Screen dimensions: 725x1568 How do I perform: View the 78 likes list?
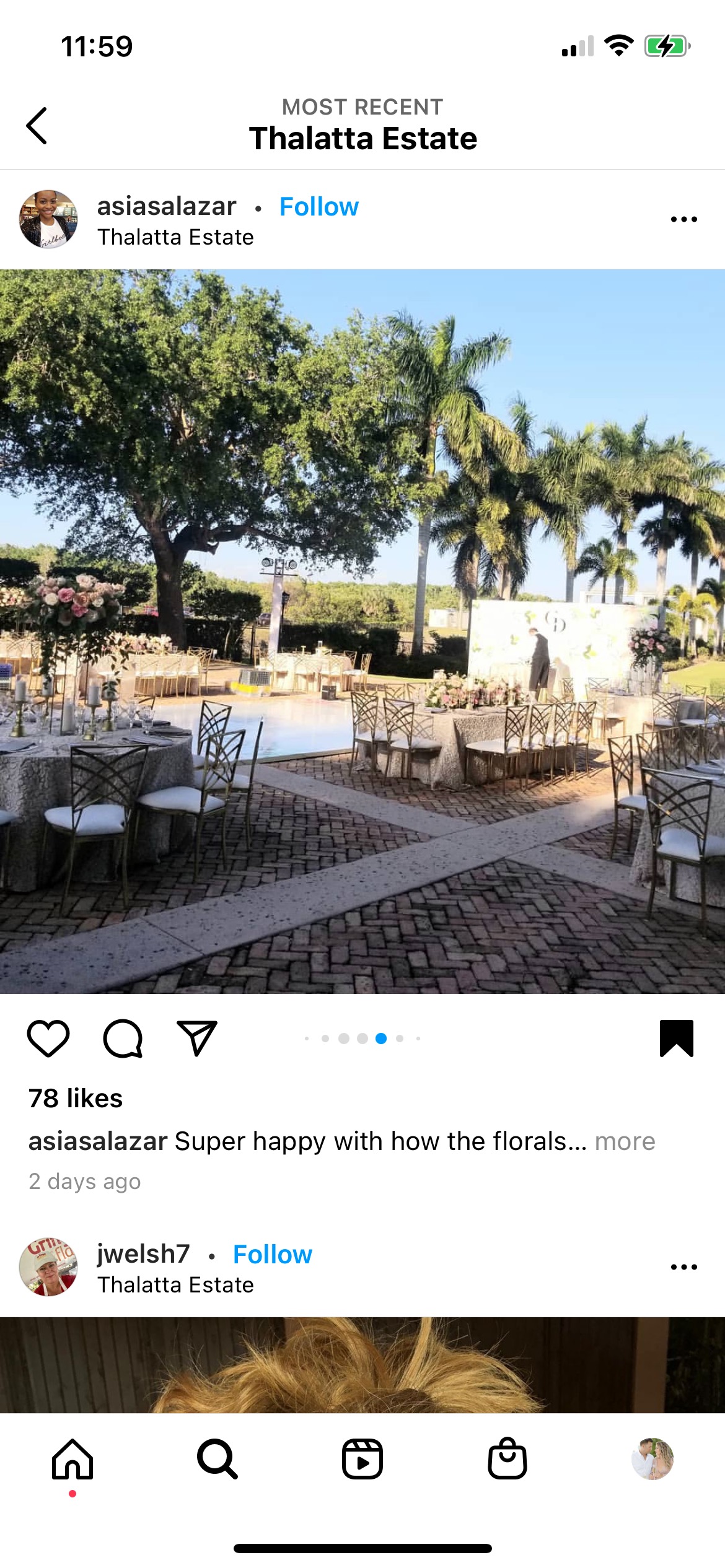tap(76, 1098)
